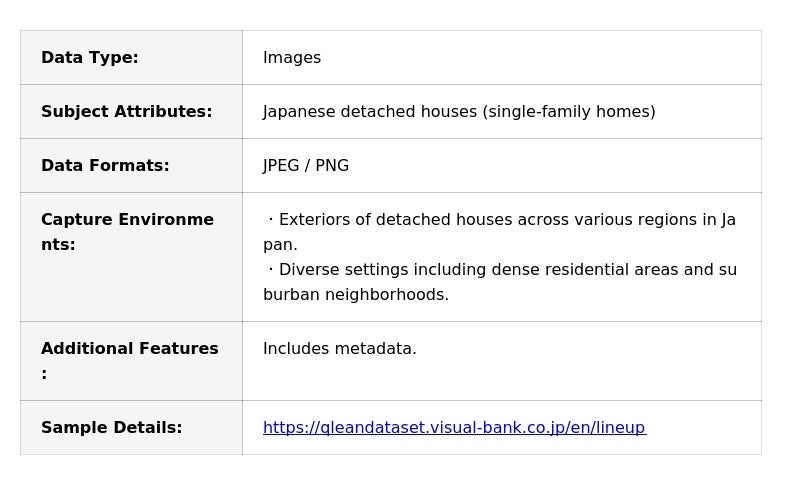This screenshot has height=485, width=800.
Task: Select the "Images" value text
Action: 292,58
